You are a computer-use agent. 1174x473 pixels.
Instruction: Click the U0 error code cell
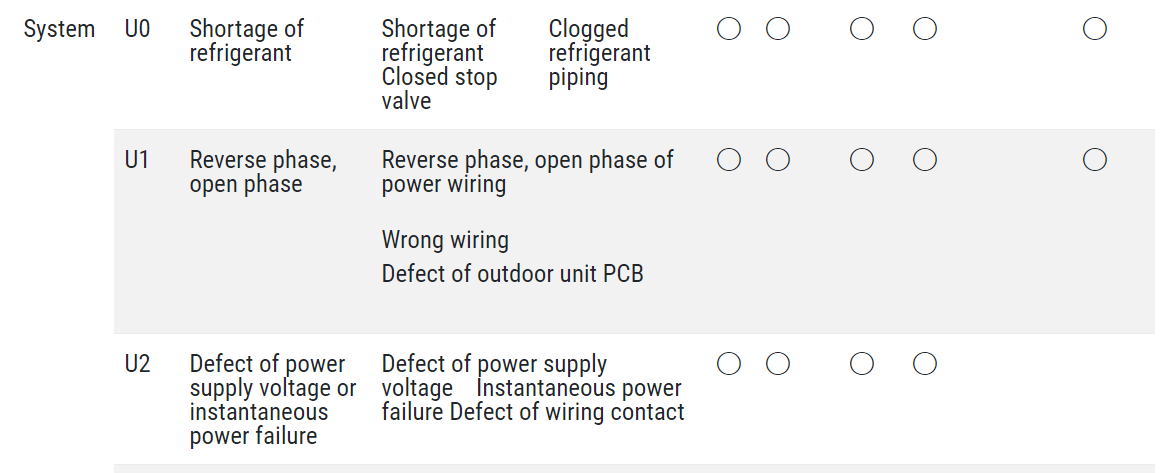(138, 29)
